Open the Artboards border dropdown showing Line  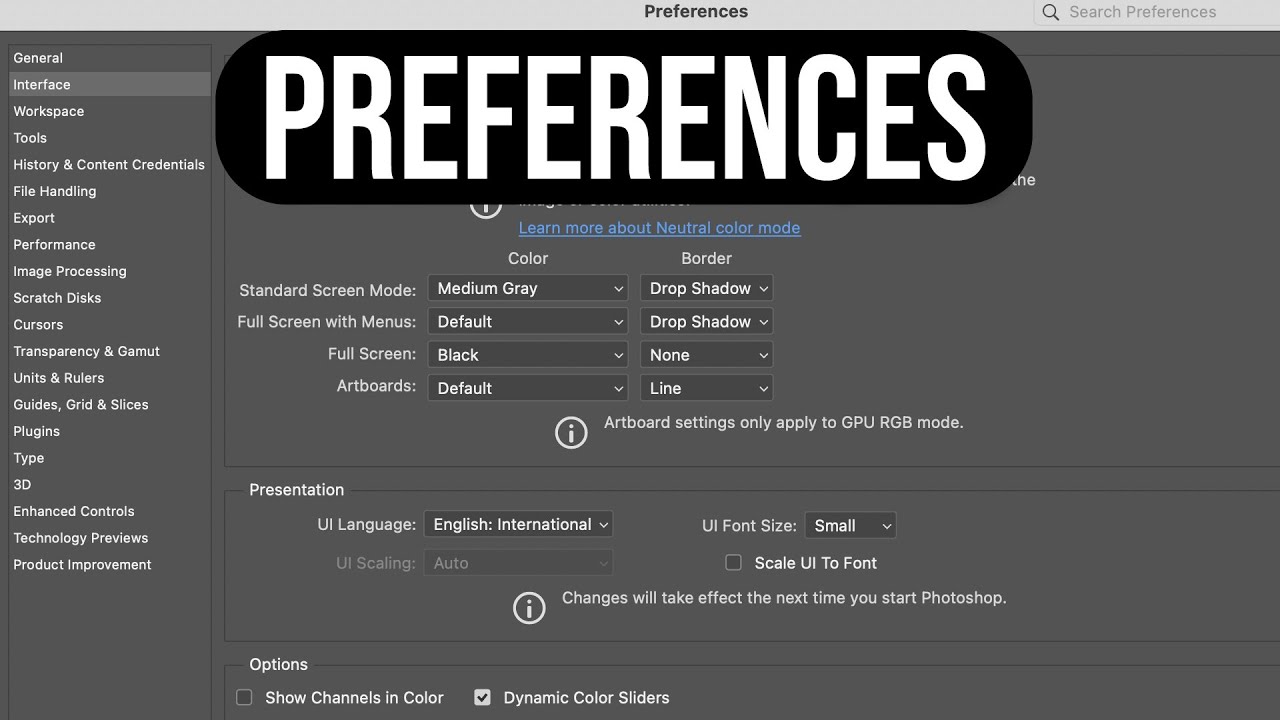(x=706, y=387)
